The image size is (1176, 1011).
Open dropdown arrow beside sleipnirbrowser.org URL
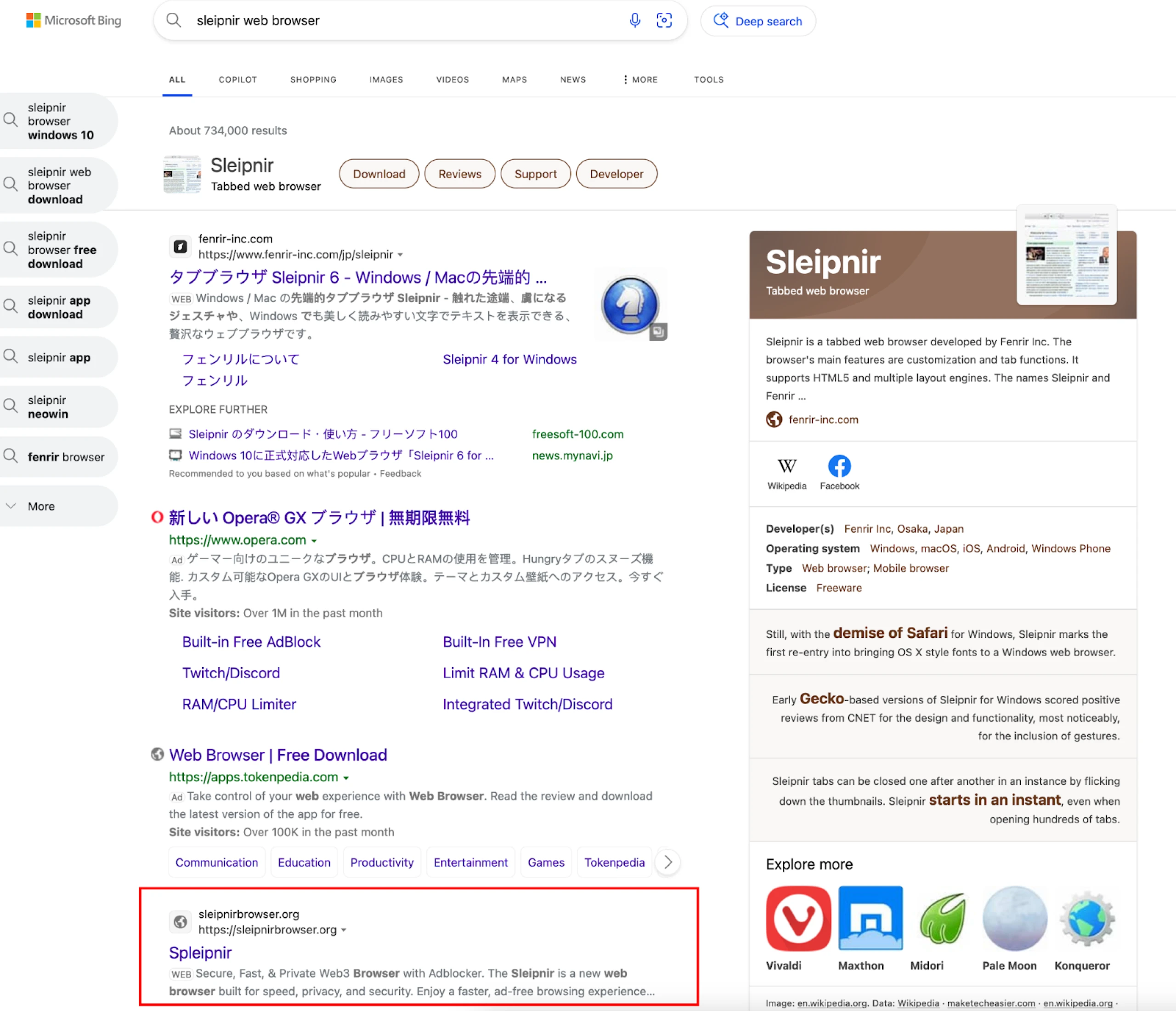[x=344, y=931]
